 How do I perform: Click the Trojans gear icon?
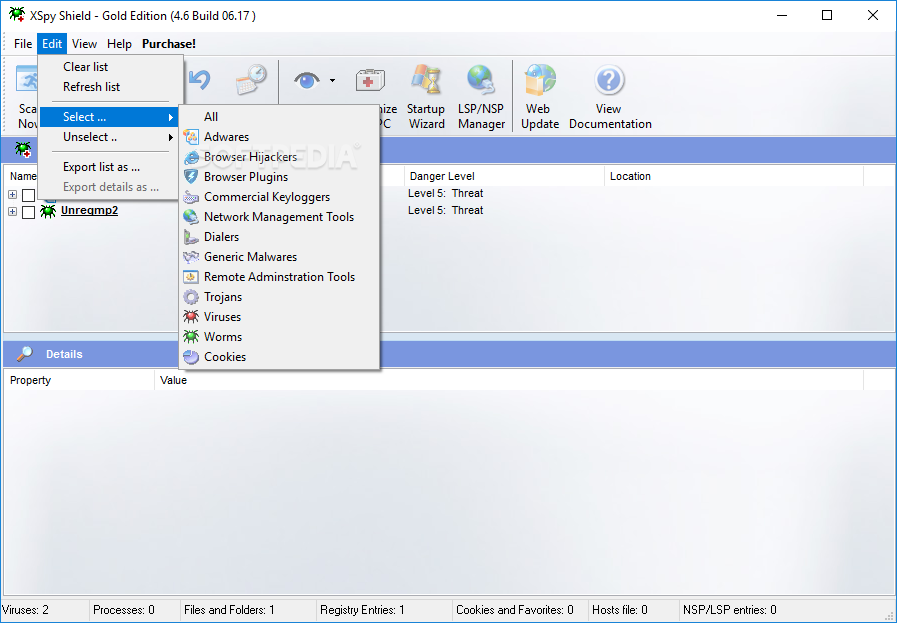[x=190, y=297]
